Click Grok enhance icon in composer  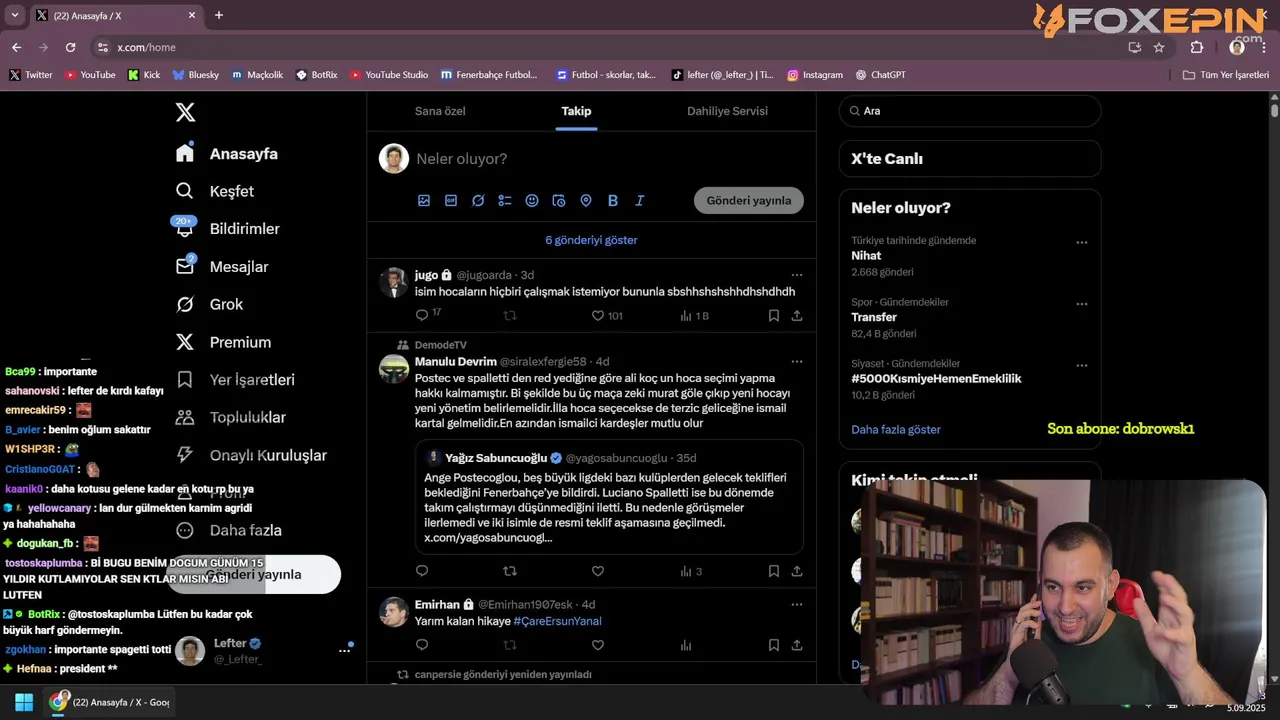[478, 201]
